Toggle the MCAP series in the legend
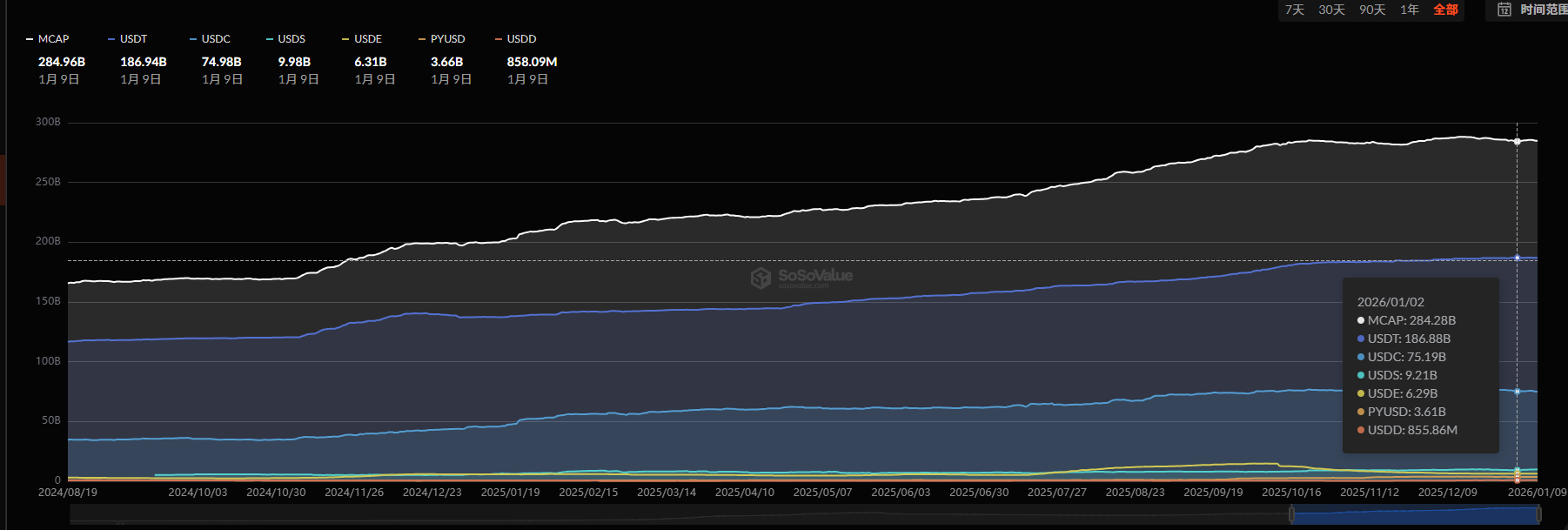The image size is (1568, 530). click(x=48, y=39)
